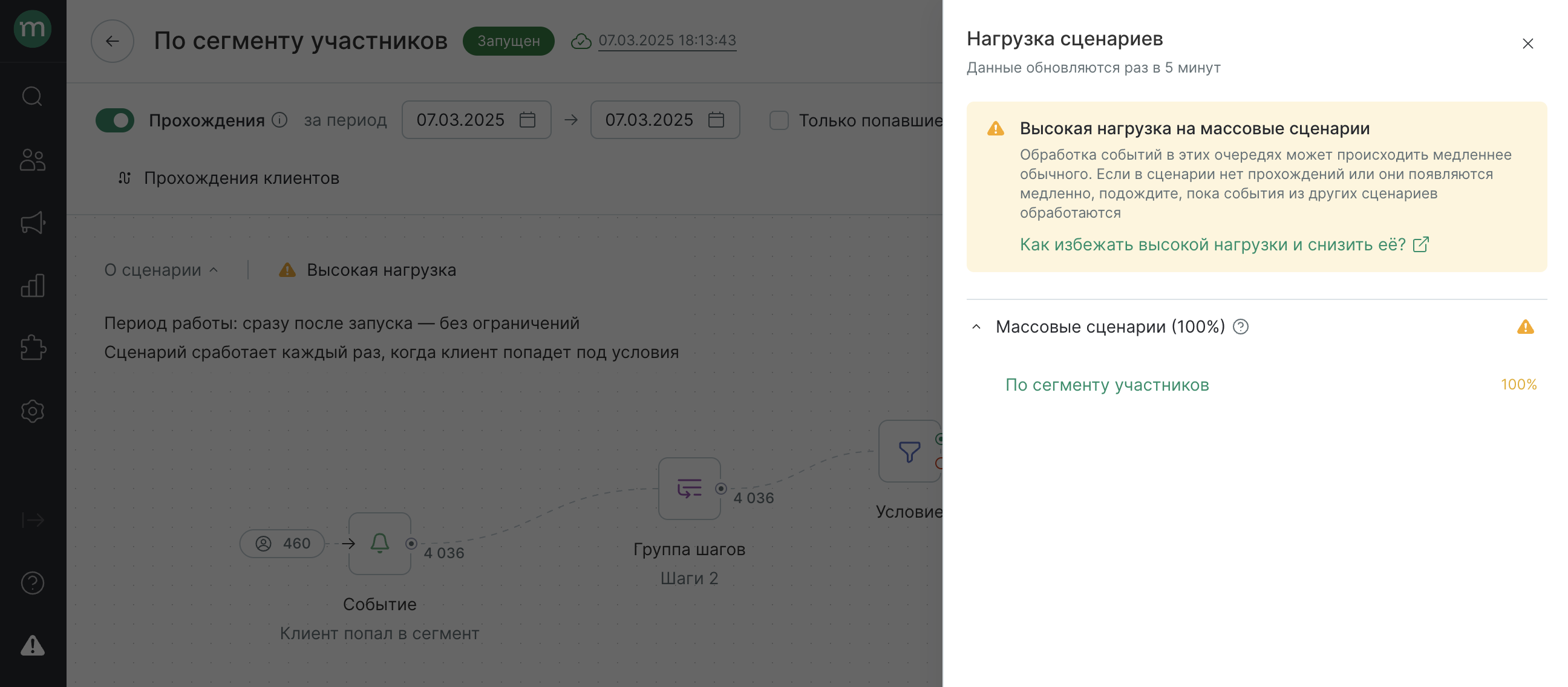Open the settings gear sidebar icon
This screenshot has height=687, width=1568.
coord(32,411)
